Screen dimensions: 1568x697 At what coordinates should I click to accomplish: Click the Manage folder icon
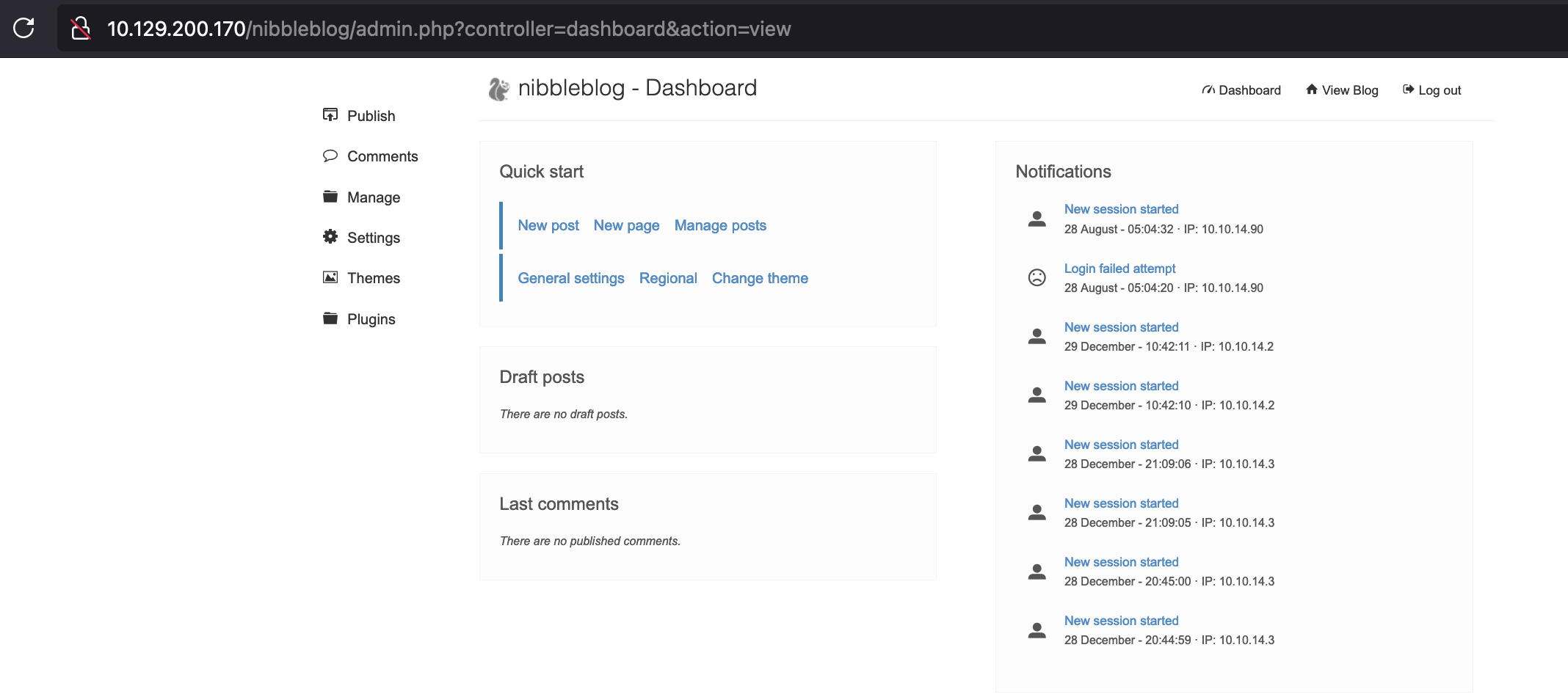click(330, 197)
